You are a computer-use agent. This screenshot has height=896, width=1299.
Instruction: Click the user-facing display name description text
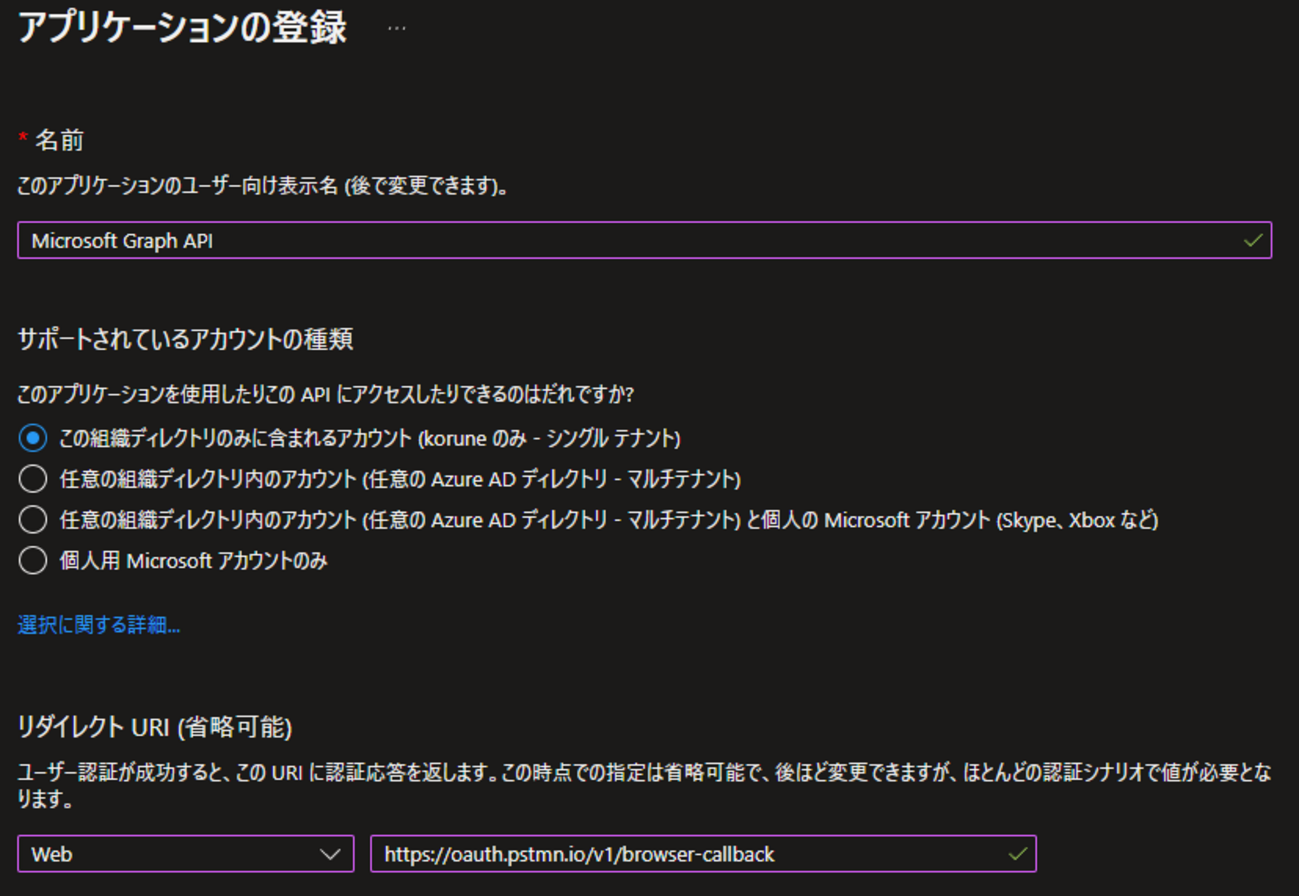(x=263, y=187)
